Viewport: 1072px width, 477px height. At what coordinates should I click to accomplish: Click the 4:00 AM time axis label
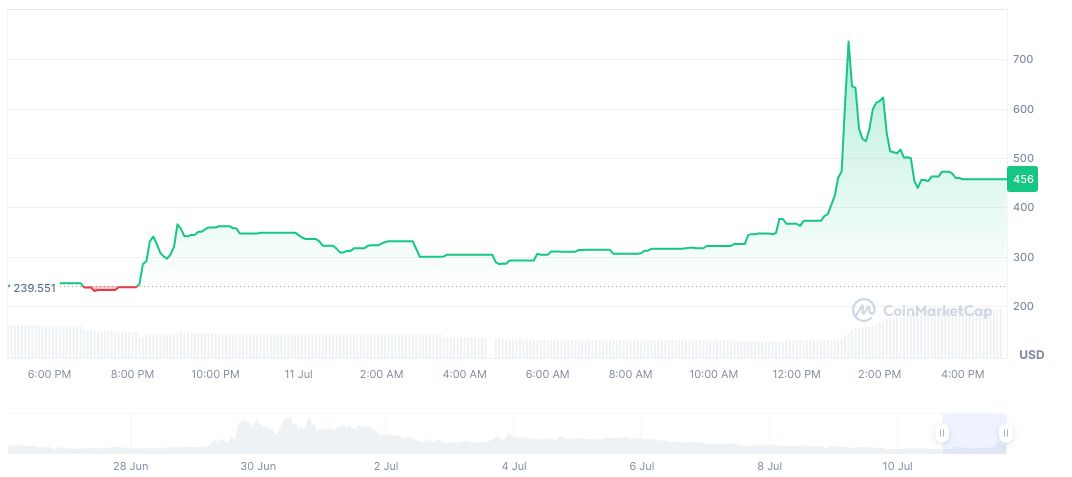click(x=465, y=374)
